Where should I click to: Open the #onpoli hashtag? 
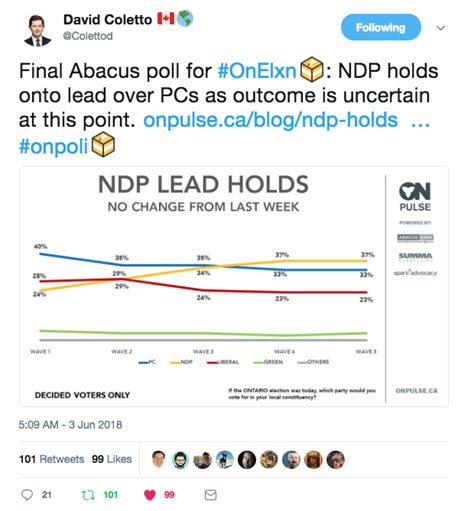(53, 146)
